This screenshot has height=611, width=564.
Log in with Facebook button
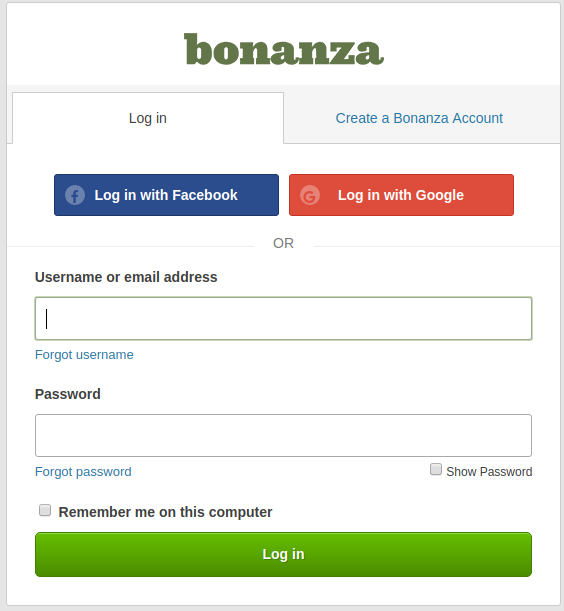coord(166,195)
